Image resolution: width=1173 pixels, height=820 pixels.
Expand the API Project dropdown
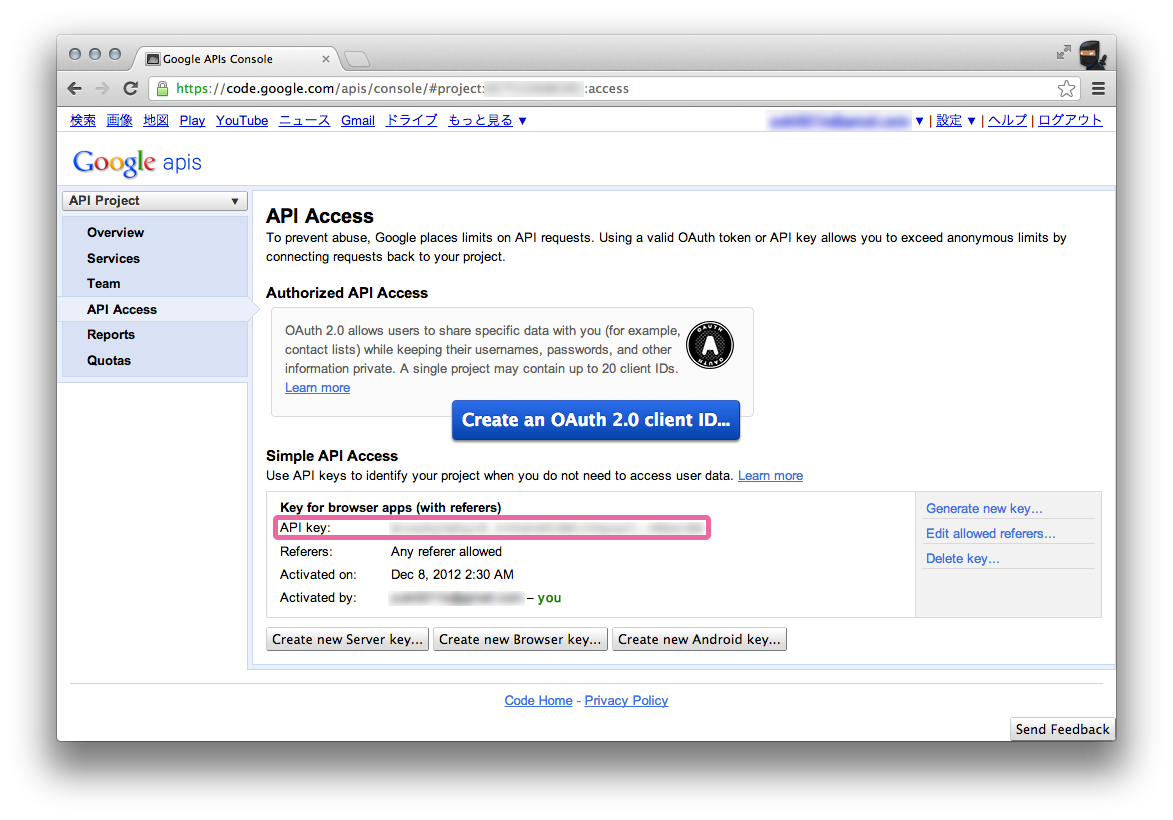[x=155, y=201]
